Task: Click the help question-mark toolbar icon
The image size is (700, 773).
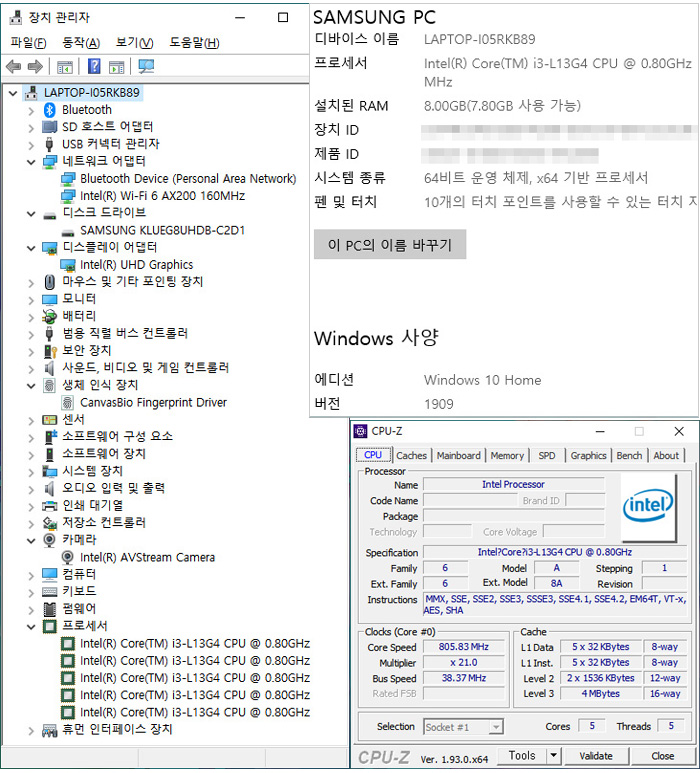Action: [94, 66]
